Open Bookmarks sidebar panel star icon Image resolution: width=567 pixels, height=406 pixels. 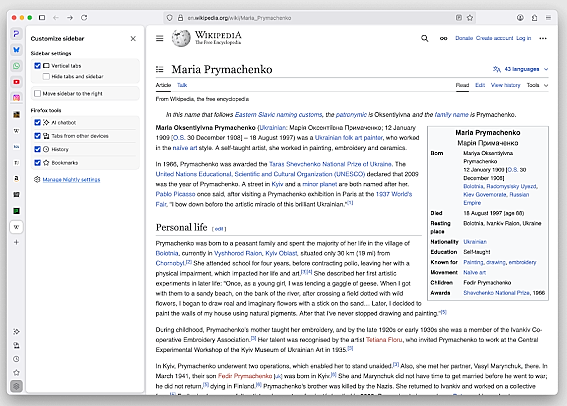pos(16,372)
